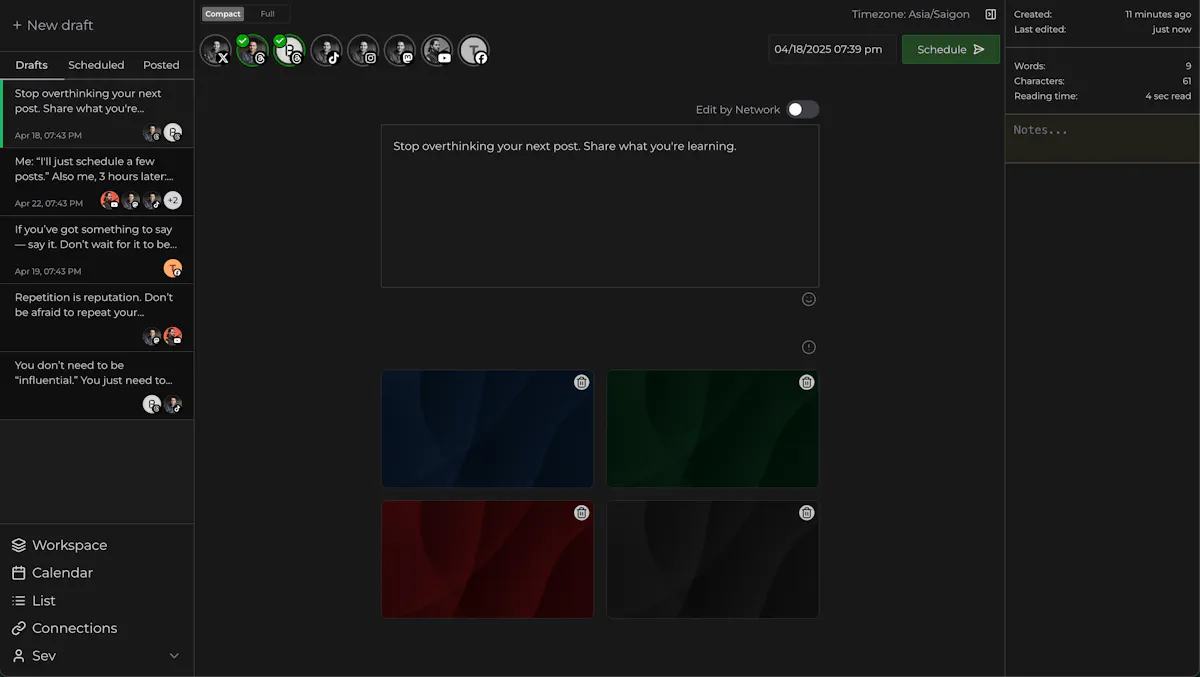Viewport: 1200px width, 677px height.
Task: Click the +2 accounts badge on Apr 22 draft
Action: point(173,200)
